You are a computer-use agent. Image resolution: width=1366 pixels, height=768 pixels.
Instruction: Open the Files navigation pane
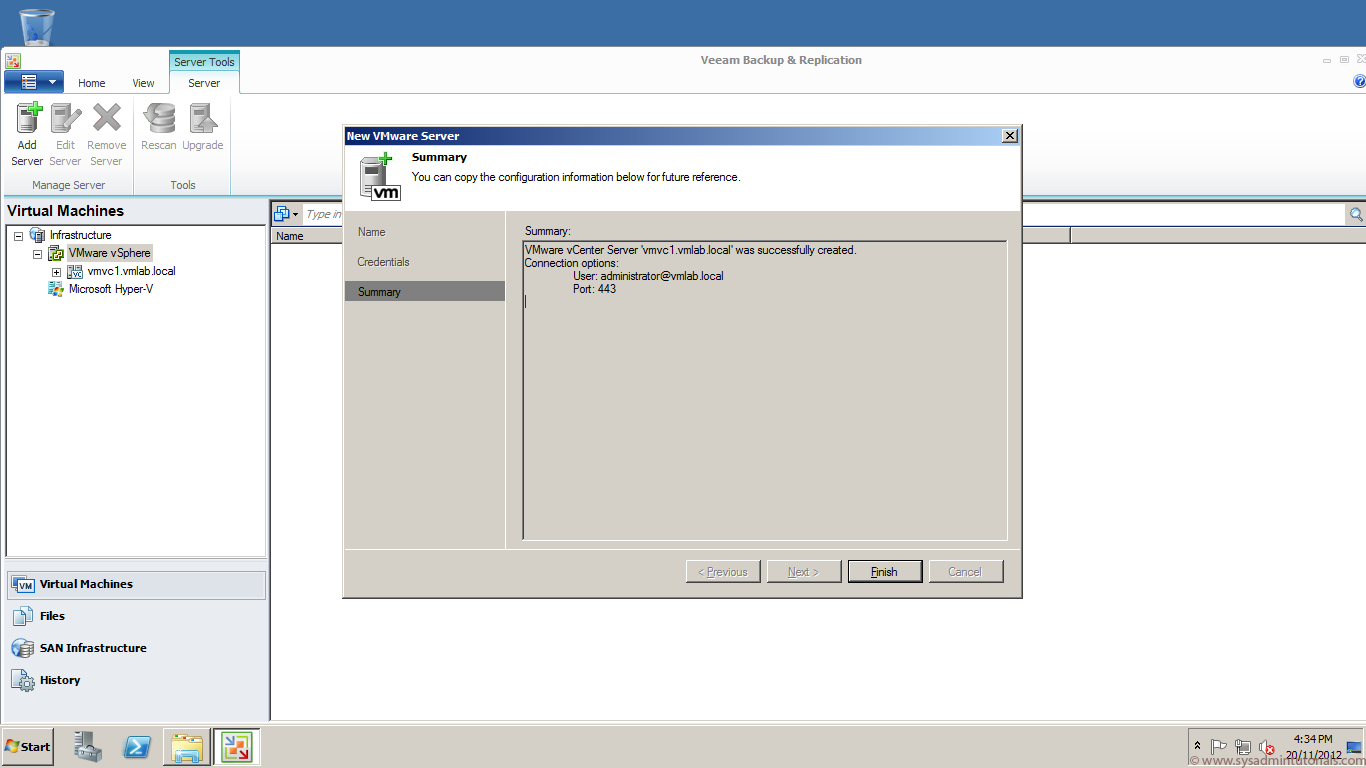(x=136, y=616)
